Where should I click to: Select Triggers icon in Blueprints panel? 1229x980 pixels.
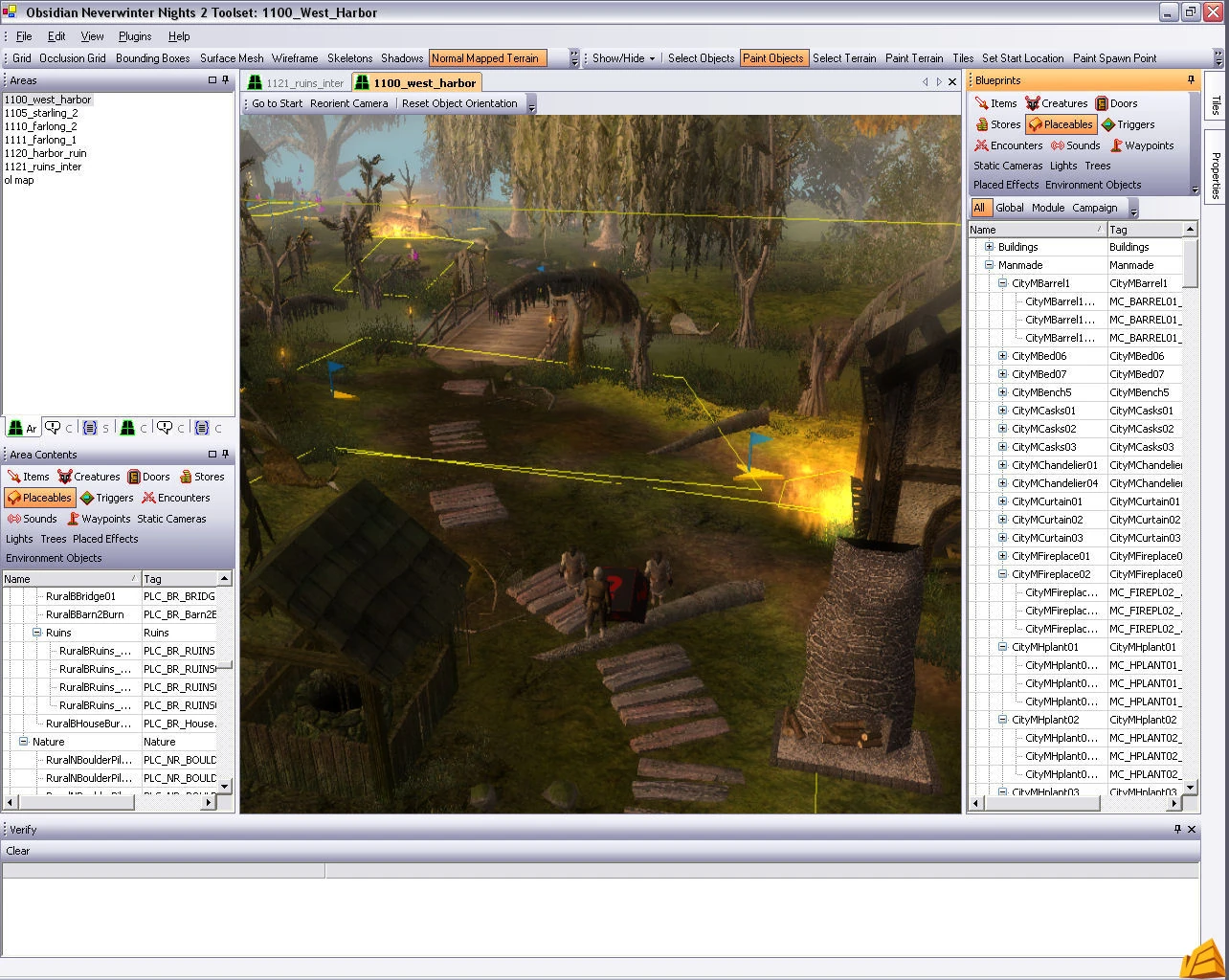point(1108,124)
